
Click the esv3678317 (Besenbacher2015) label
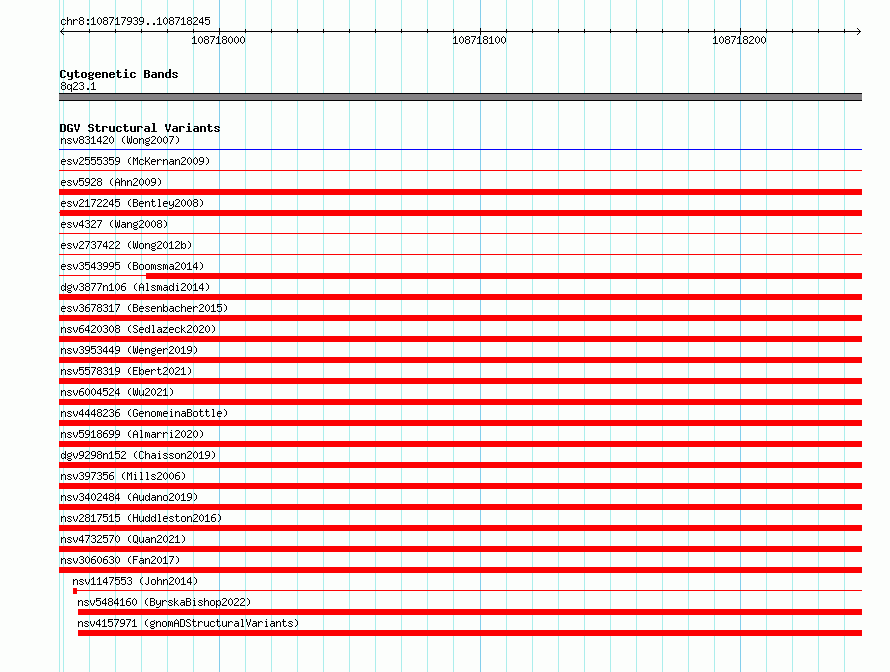click(144, 308)
